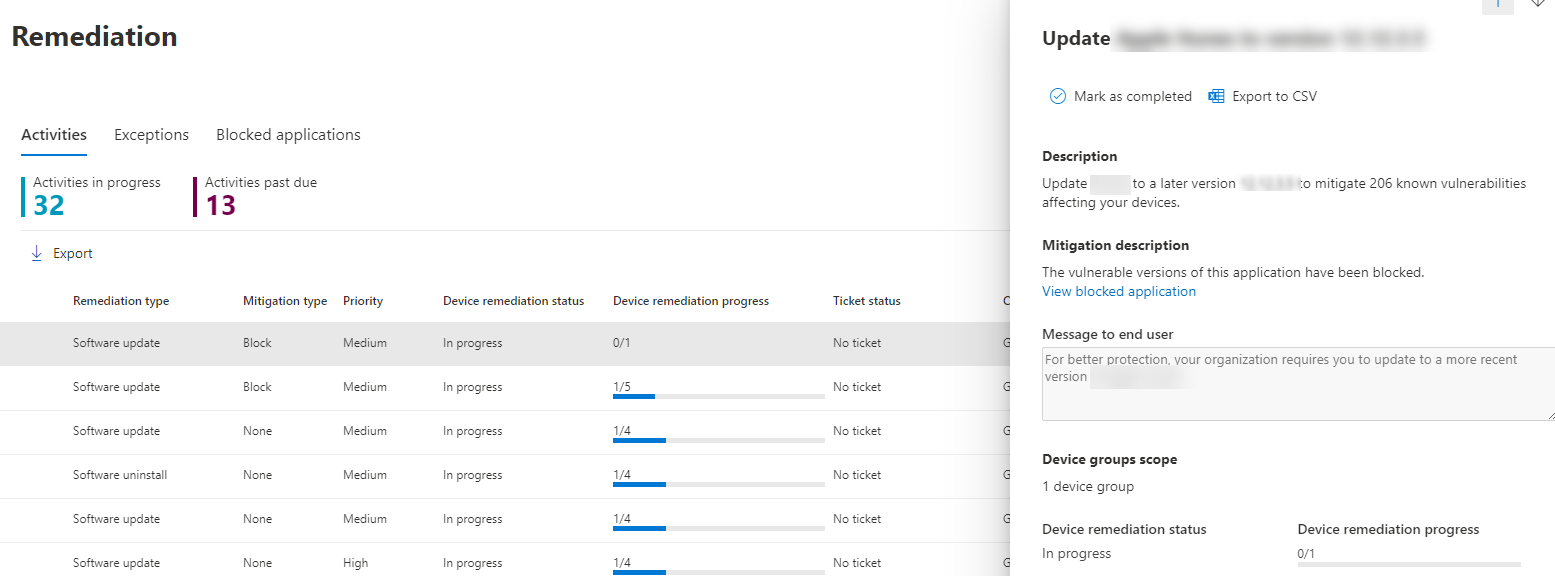Click the 0/1 progress bar in details panel
1555x576 pixels.
click(1408, 564)
